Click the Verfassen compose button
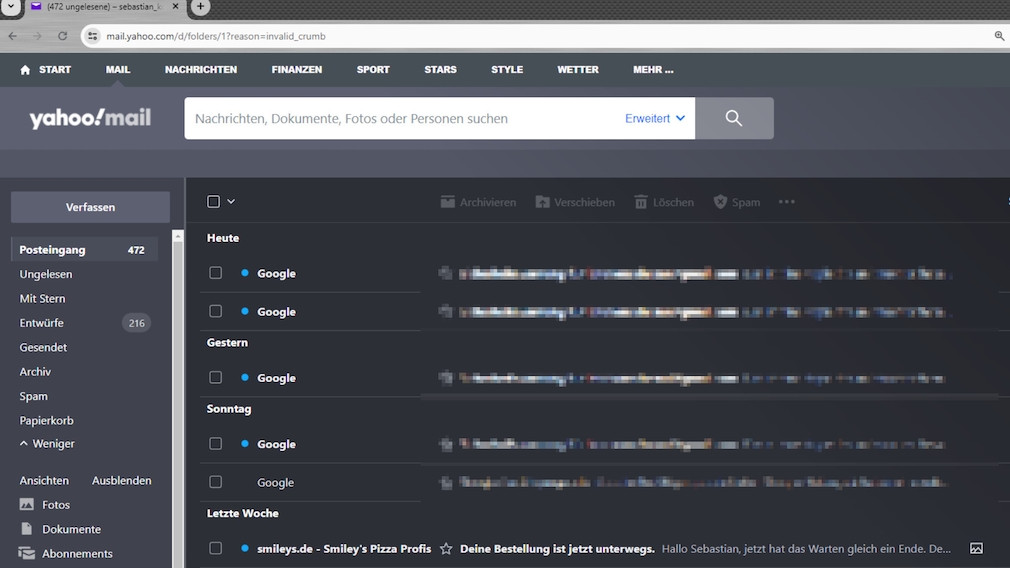1010x568 pixels. (x=90, y=207)
